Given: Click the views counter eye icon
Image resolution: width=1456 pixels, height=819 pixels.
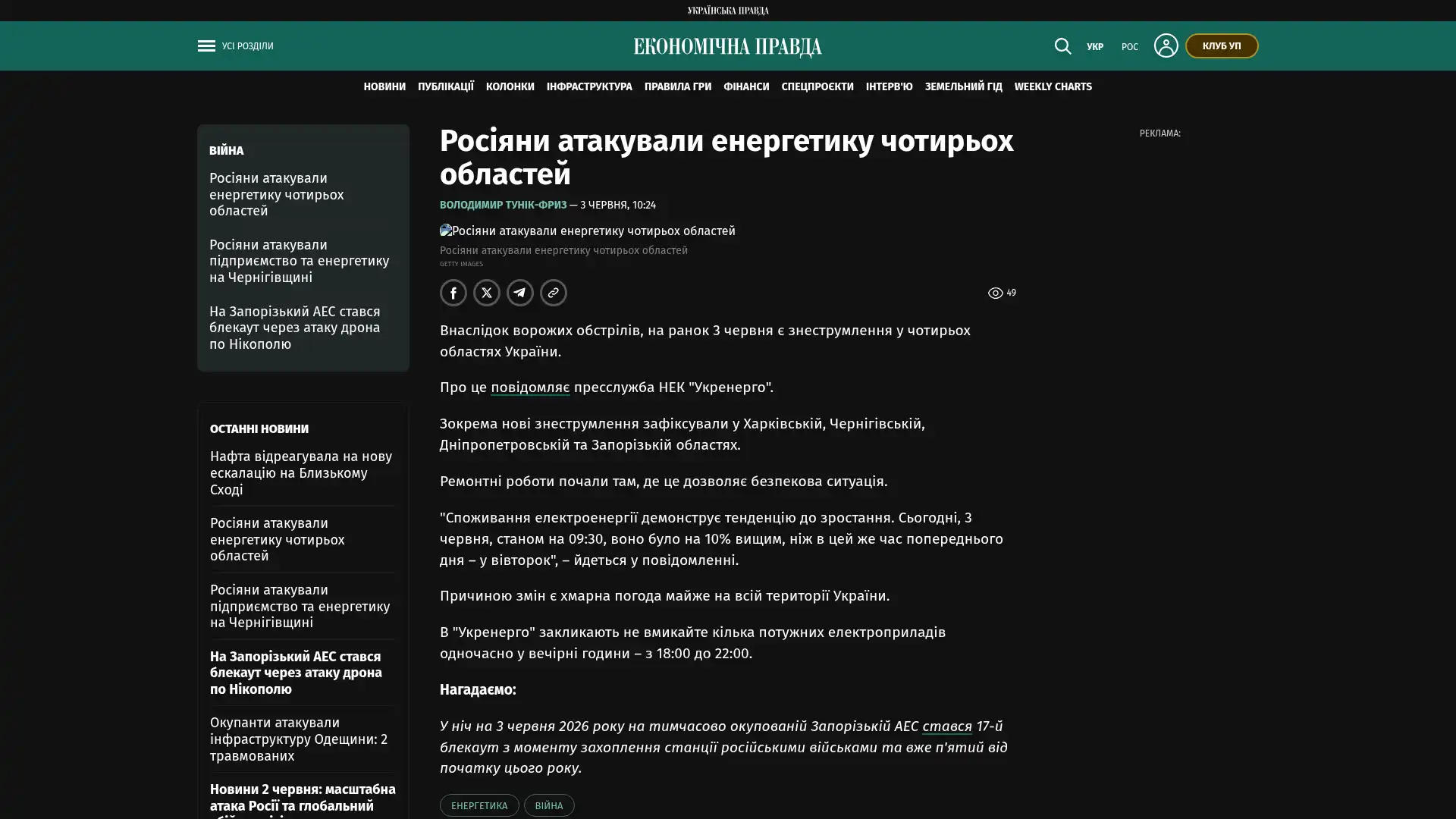Looking at the screenshot, I should coord(995,293).
